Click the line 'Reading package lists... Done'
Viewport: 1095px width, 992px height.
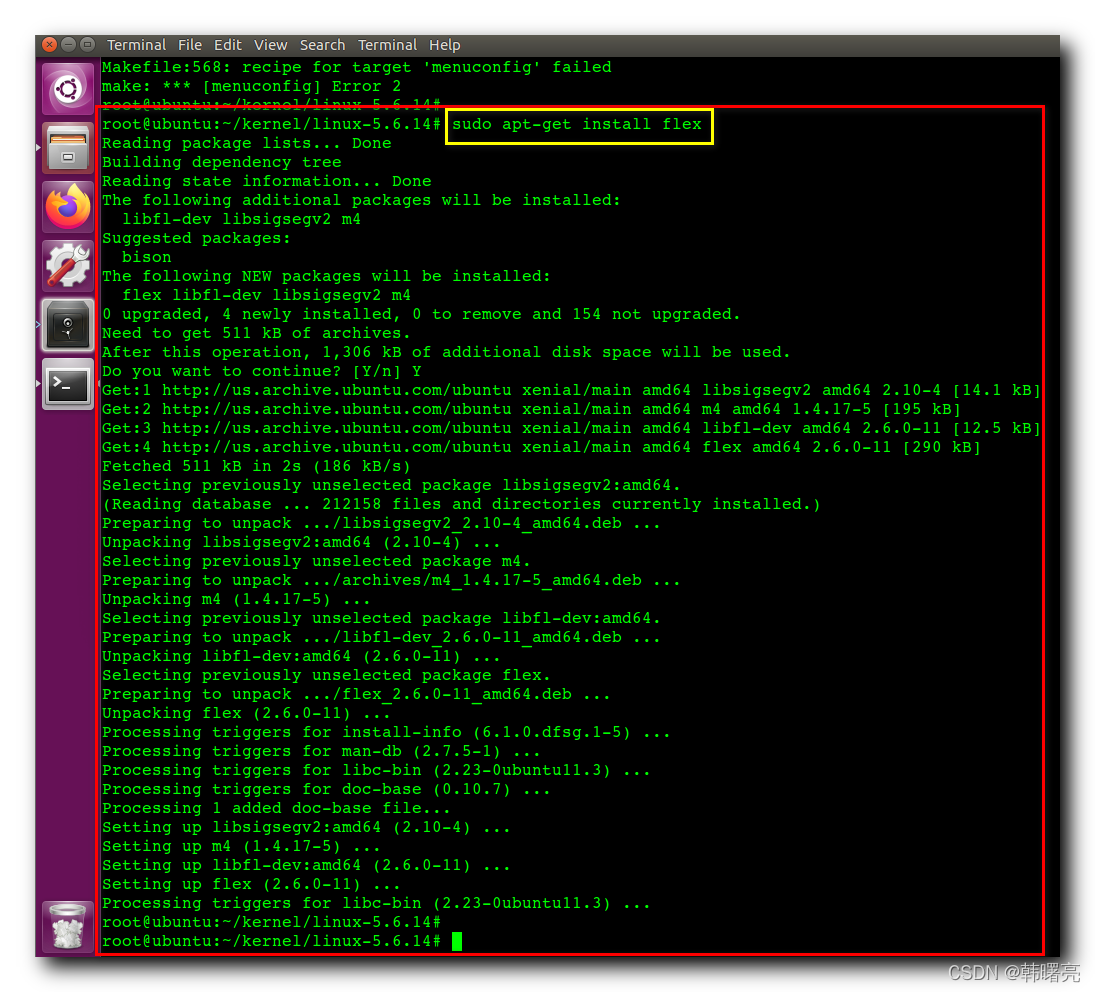point(247,143)
